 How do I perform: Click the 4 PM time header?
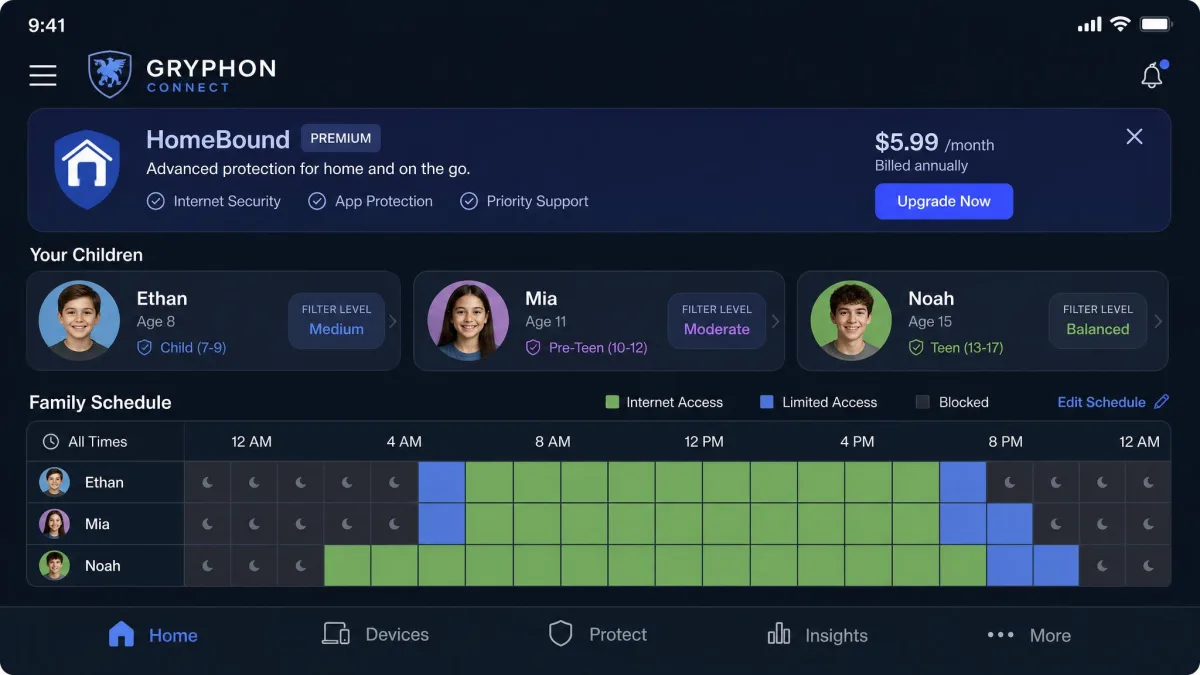click(857, 441)
